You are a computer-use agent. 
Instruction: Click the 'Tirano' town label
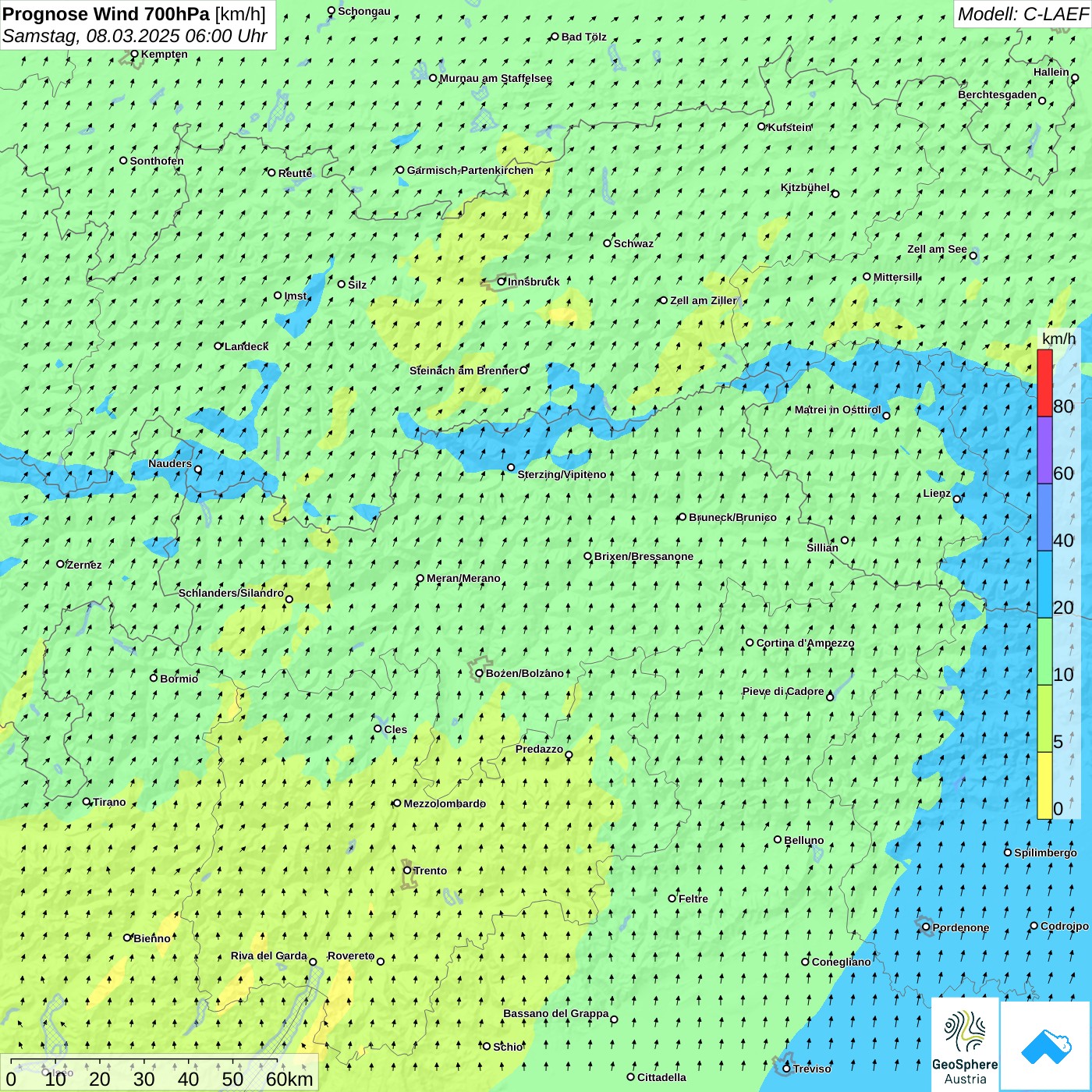(109, 802)
